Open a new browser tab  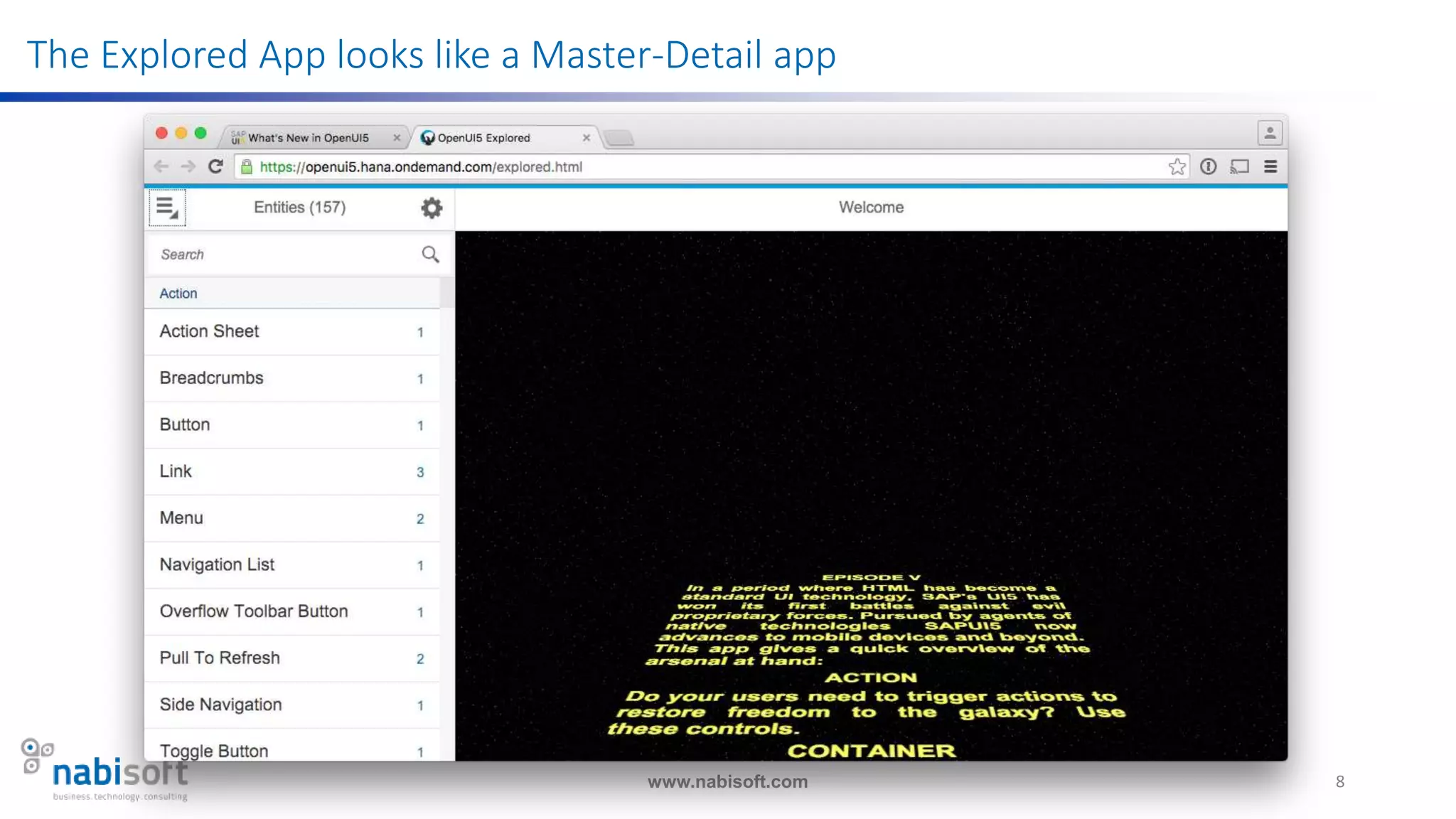pyautogui.click(x=619, y=138)
